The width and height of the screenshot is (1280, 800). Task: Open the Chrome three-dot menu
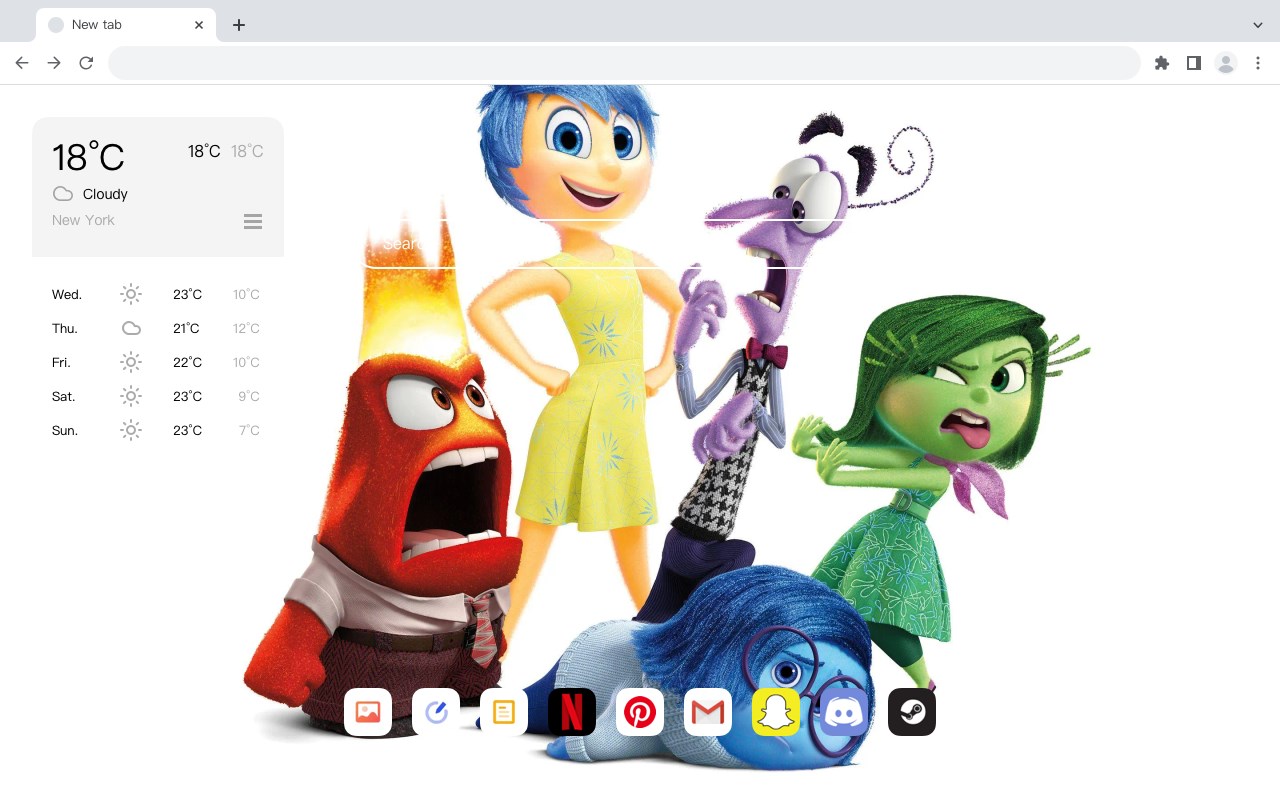pyautogui.click(x=1258, y=63)
